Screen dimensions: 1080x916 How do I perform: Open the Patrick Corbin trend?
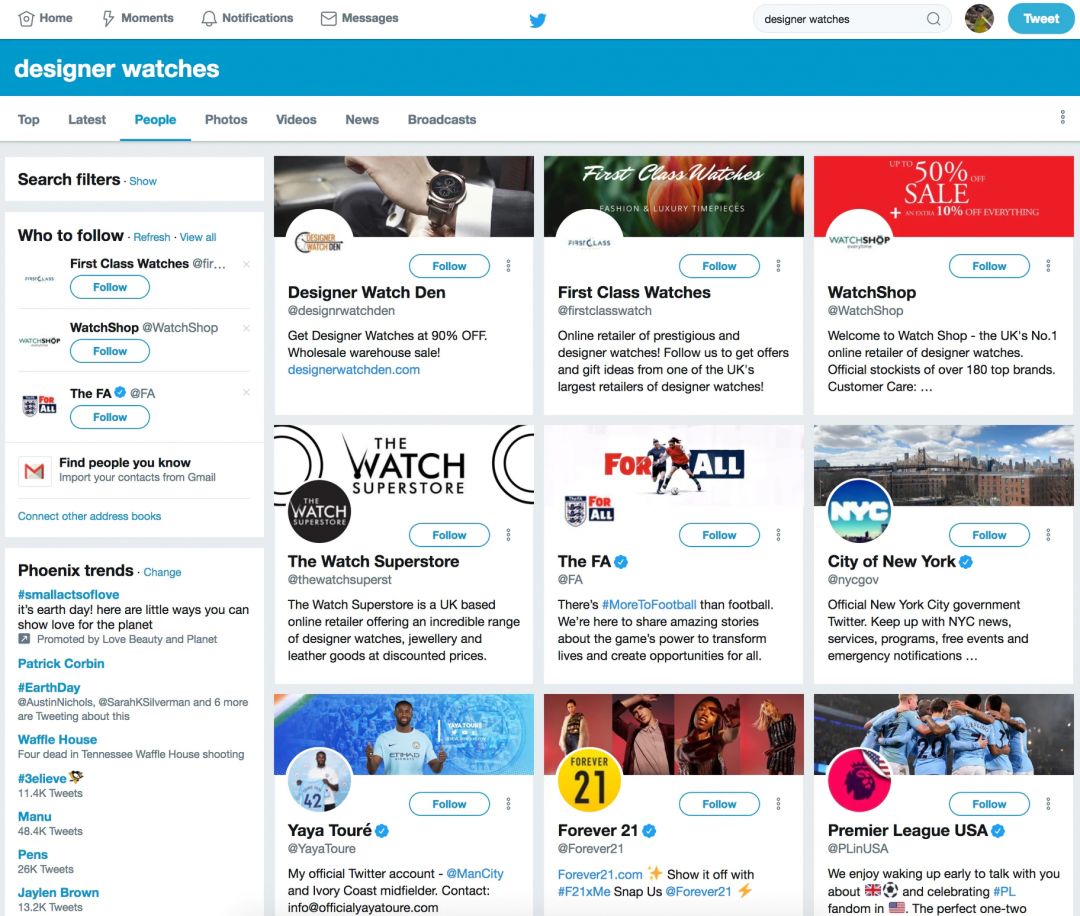tap(61, 664)
